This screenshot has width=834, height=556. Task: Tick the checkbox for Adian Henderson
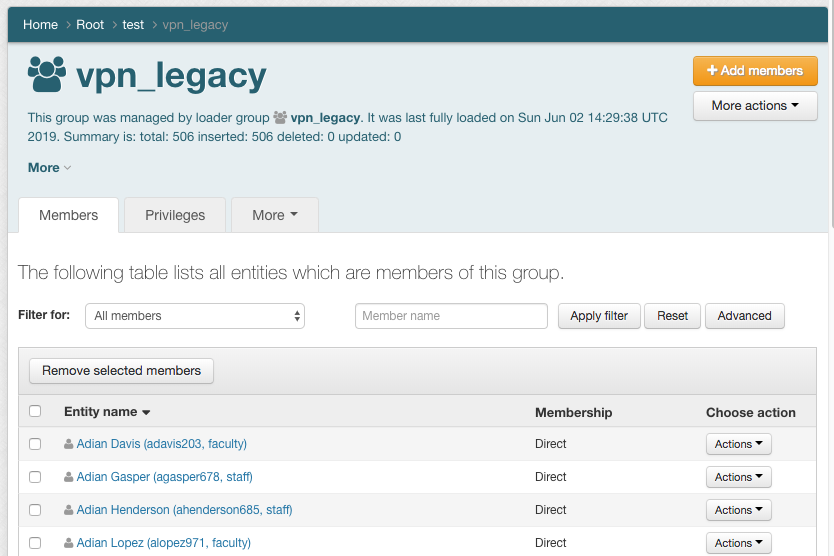pyautogui.click(x=35, y=510)
